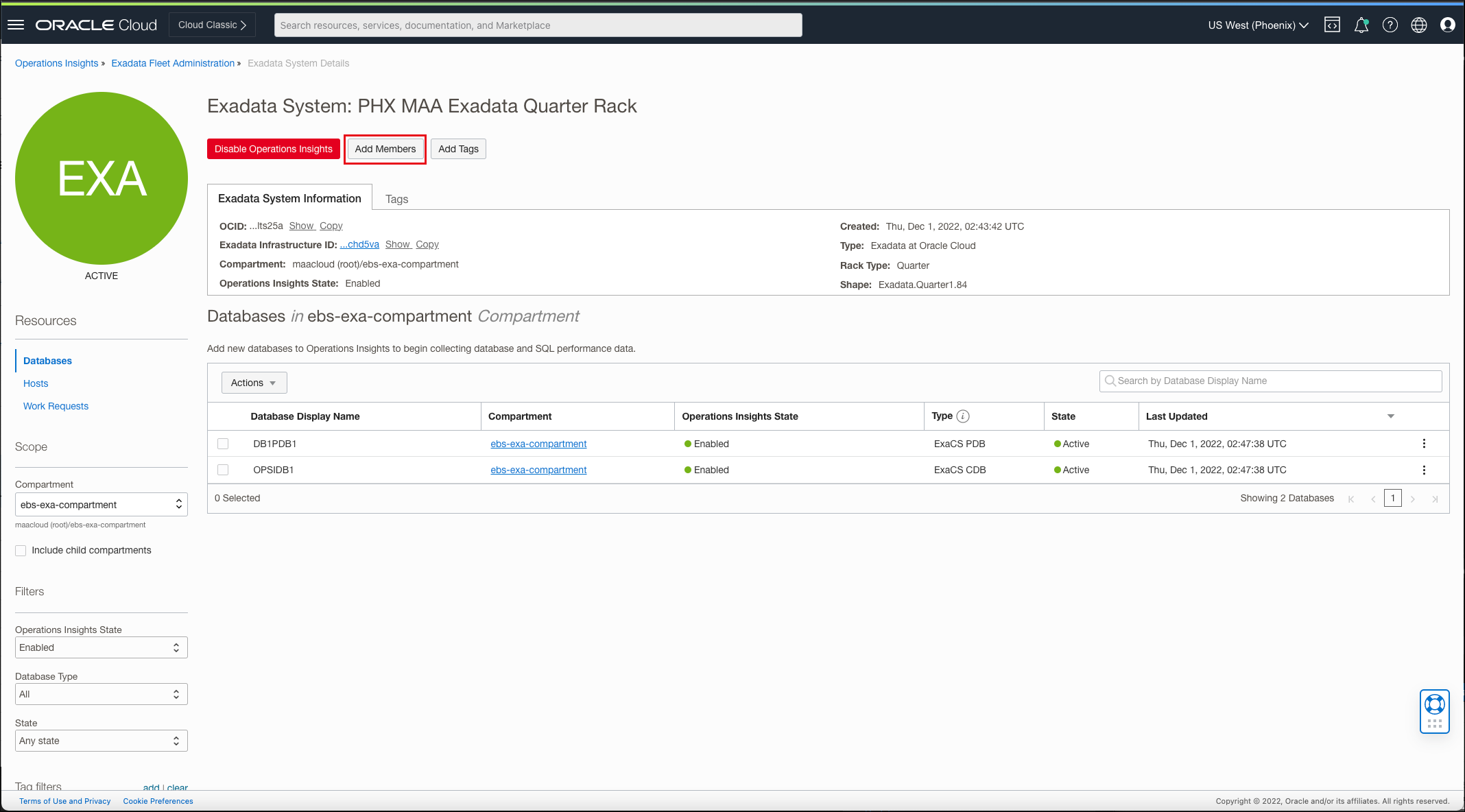Go to Operations Insights breadcrumb
This screenshot has width=1465, height=812.
pyautogui.click(x=57, y=63)
